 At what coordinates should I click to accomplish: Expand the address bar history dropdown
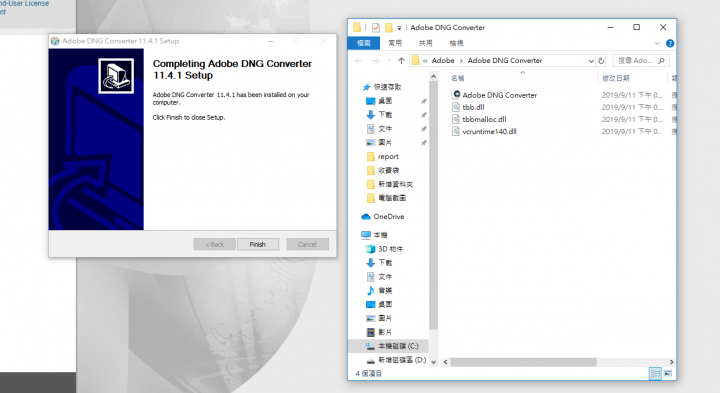[591, 61]
